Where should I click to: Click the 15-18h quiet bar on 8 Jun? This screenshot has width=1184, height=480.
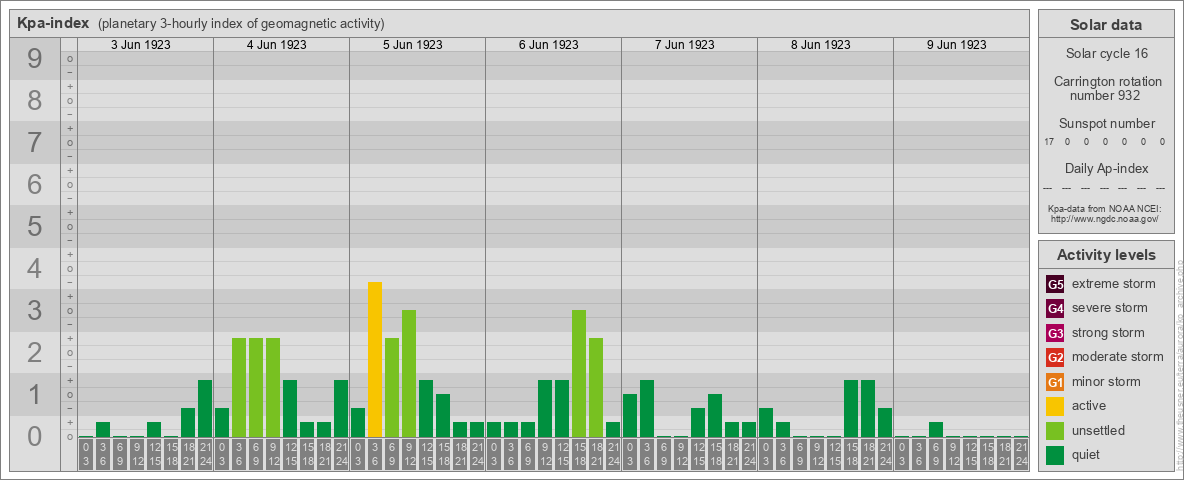tap(850, 408)
